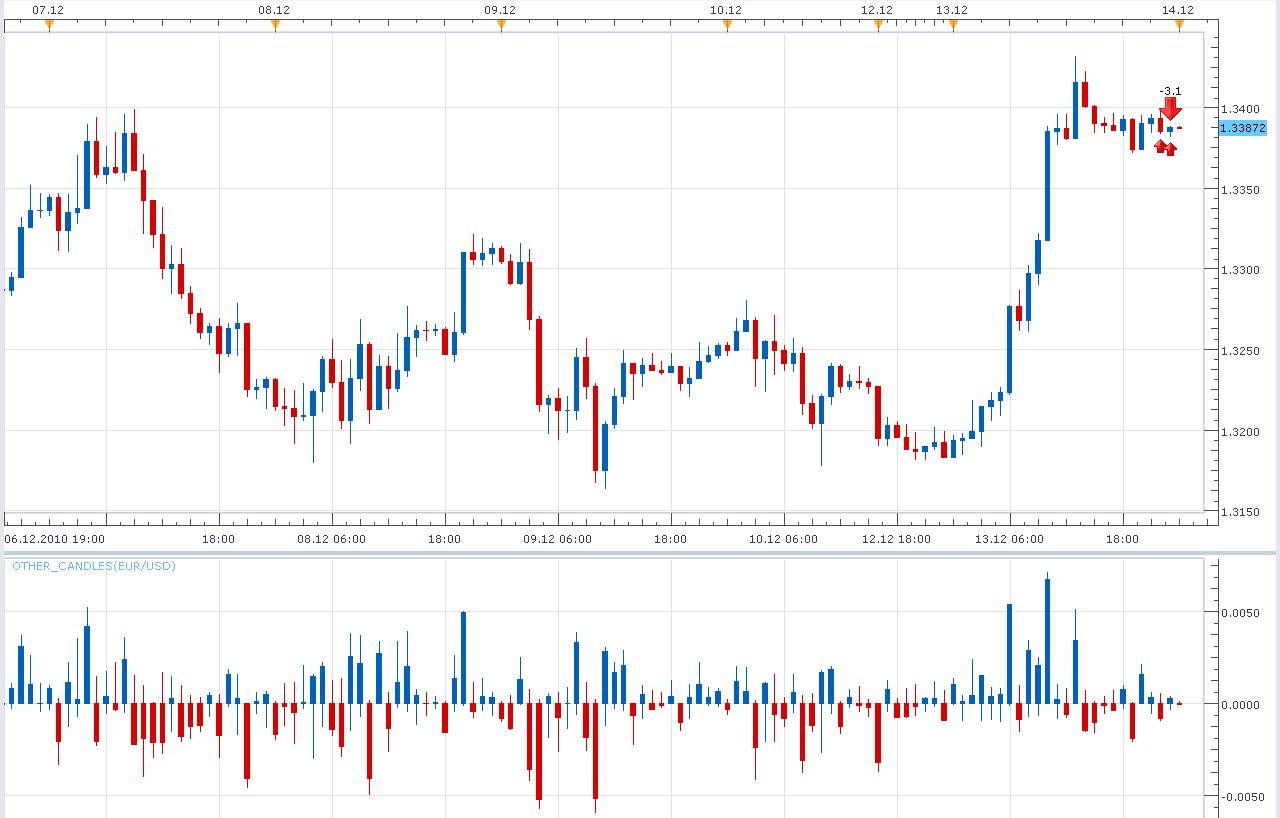Click the left small red up arrow

(x=1161, y=147)
